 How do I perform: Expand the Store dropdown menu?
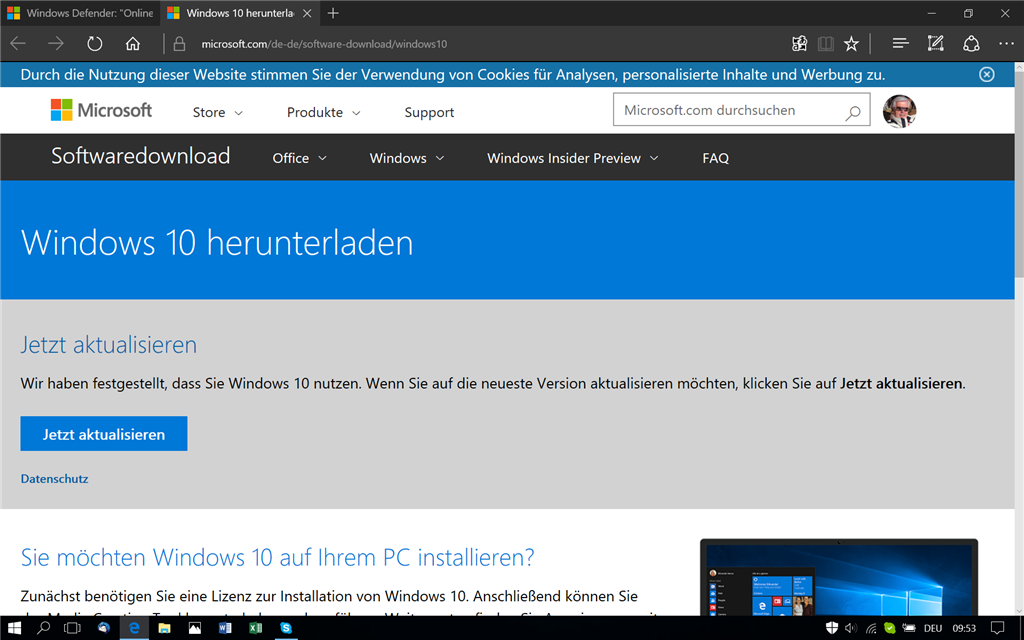[217, 112]
